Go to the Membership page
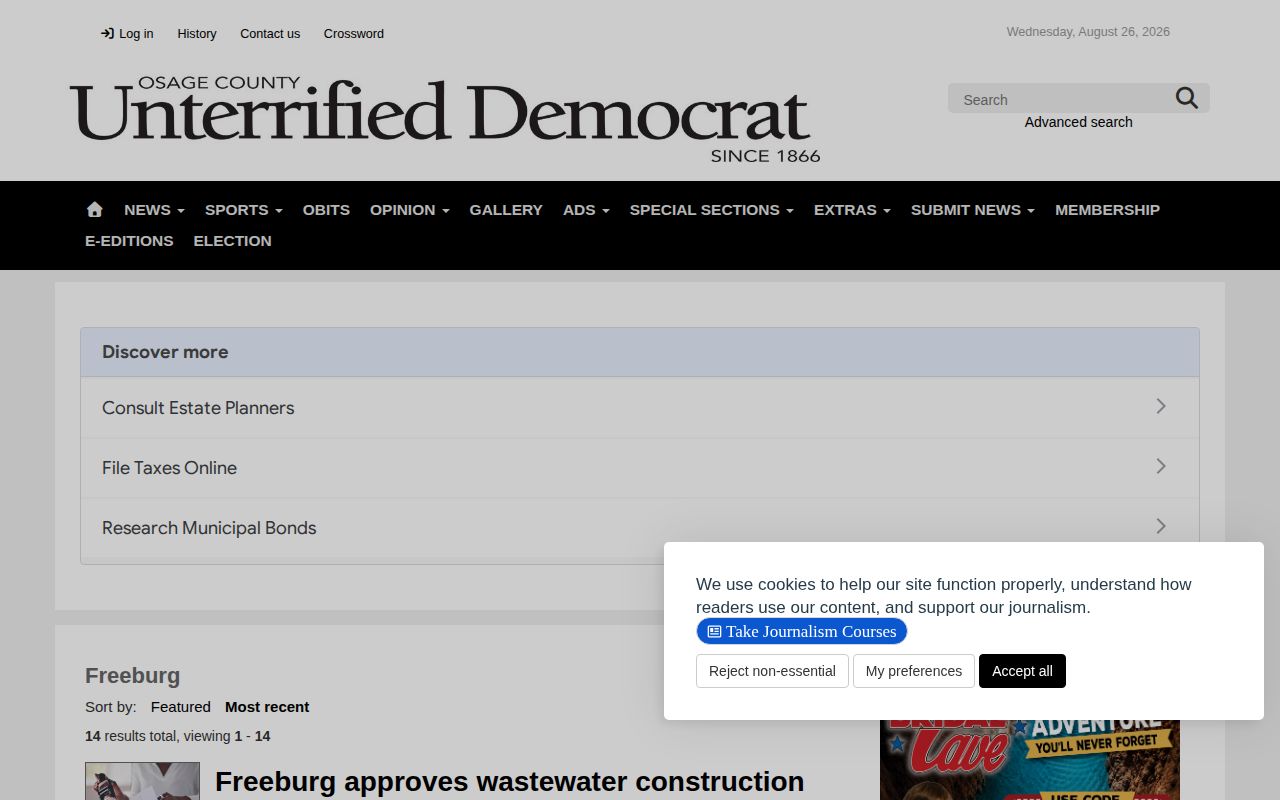The image size is (1280, 800). click(1107, 210)
